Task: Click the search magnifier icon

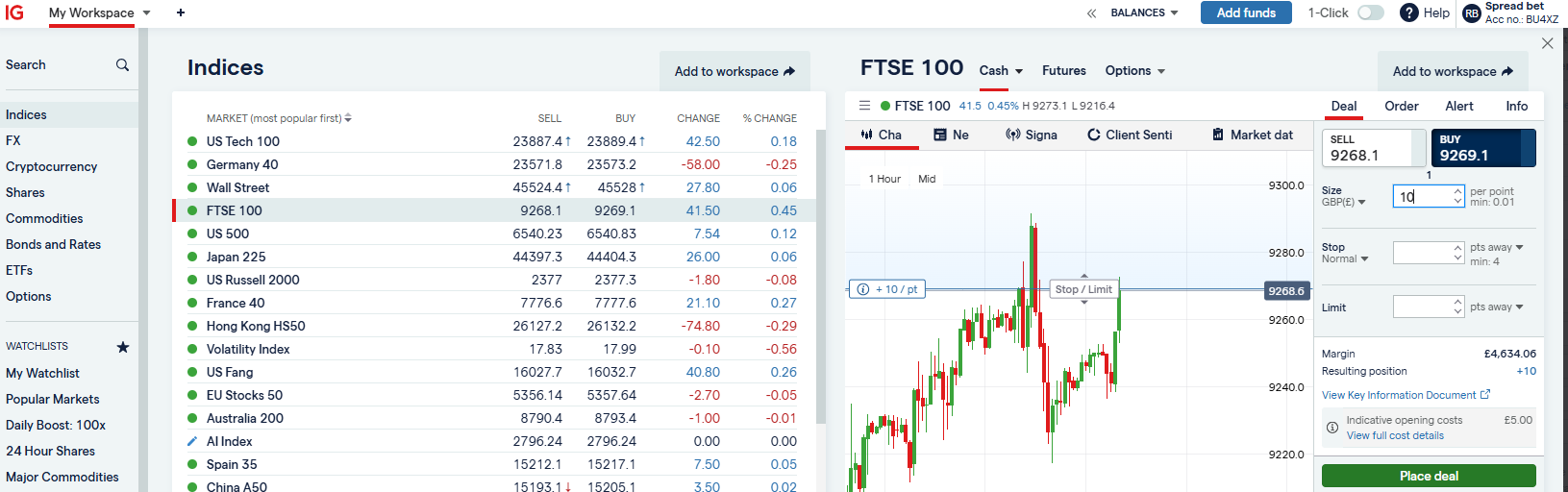Action: pyautogui.click(x=122, y=64)
